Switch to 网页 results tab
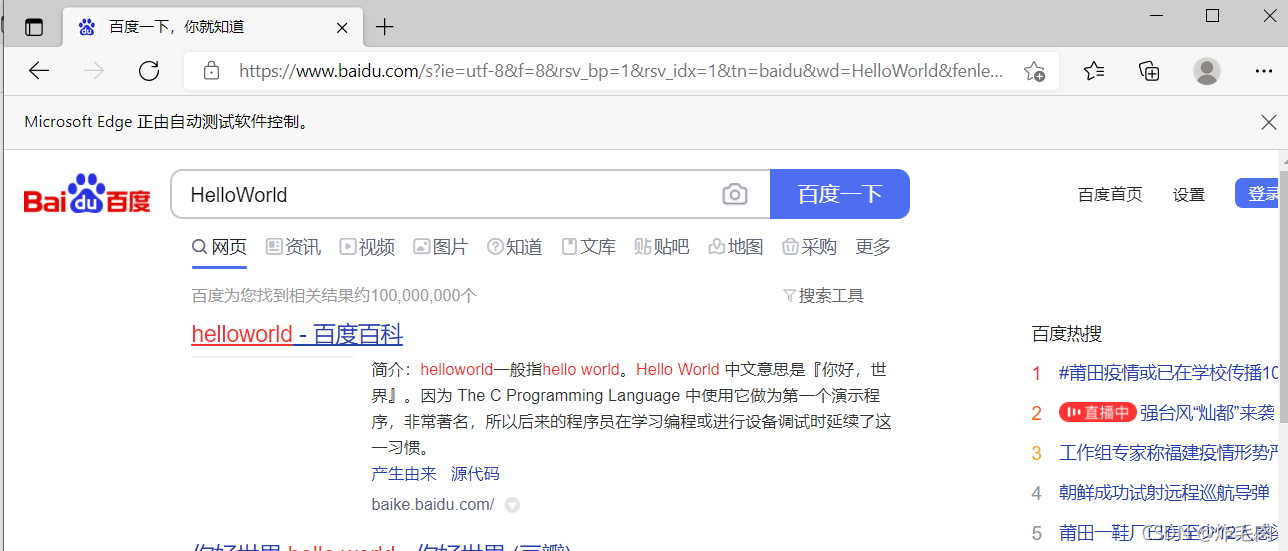 tap(219, 247)
